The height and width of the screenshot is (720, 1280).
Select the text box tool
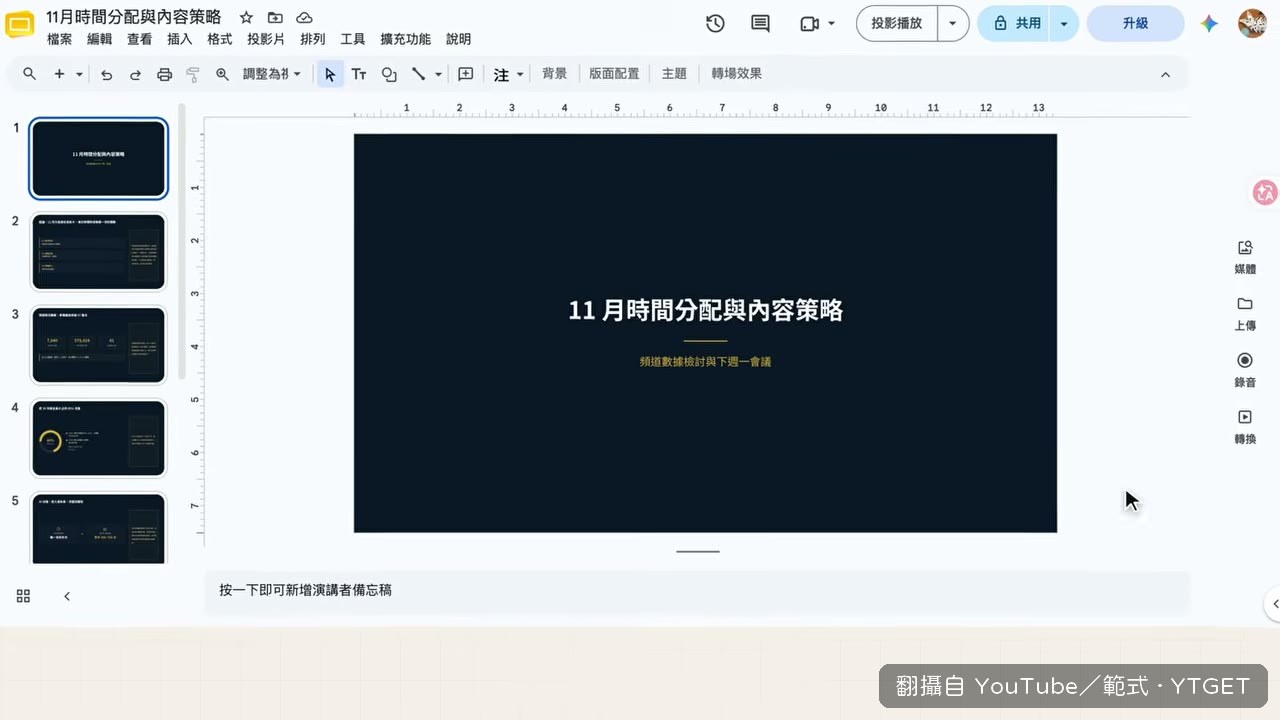click(359, 74)
